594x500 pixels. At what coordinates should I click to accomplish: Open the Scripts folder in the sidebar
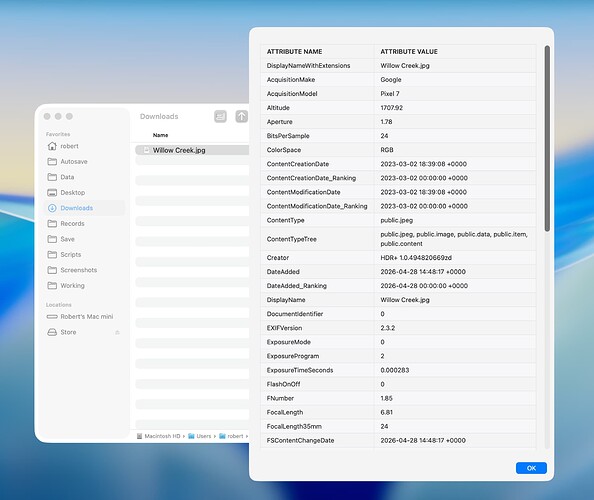[x=71, y=255]
